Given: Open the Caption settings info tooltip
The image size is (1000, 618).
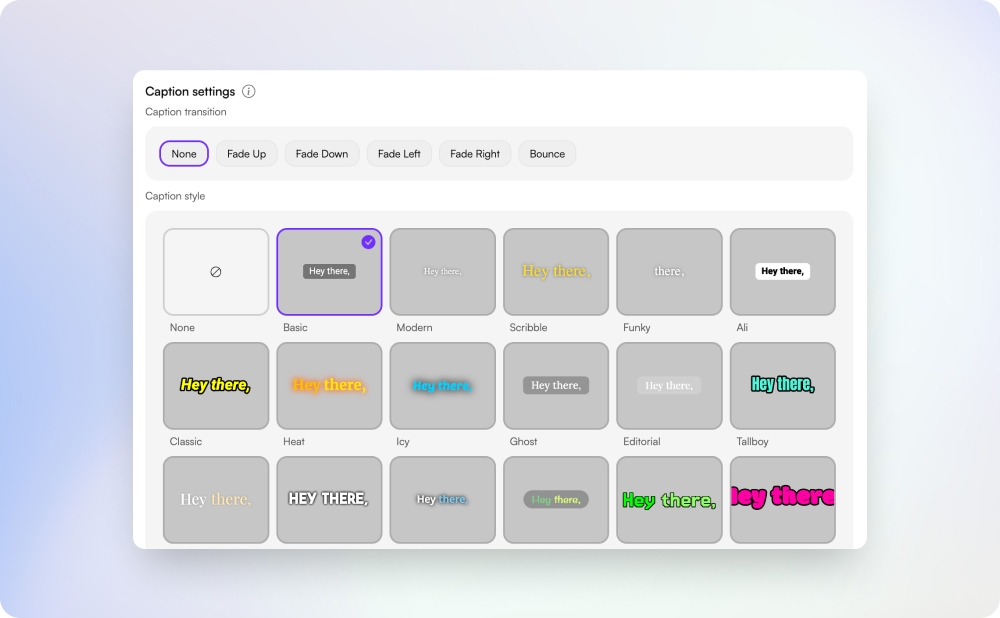Looking at the screenshot, I should [248, 91].
